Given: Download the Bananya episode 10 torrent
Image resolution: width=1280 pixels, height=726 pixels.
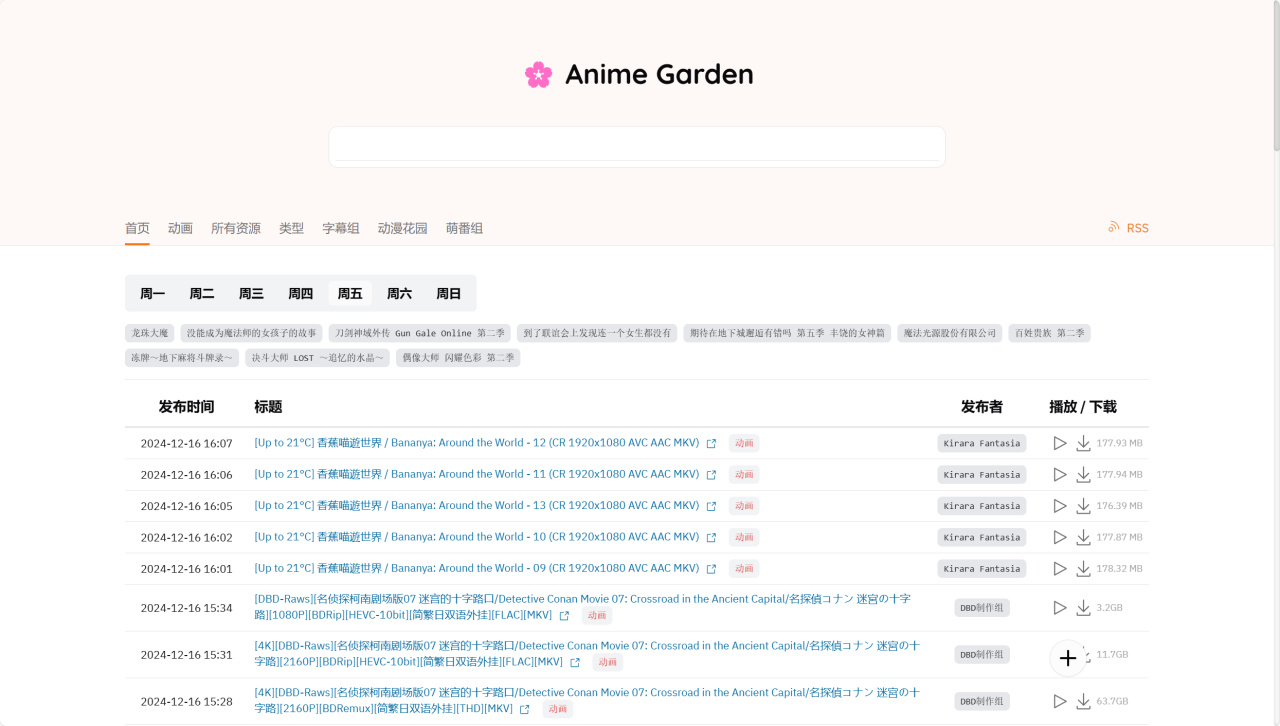Looking at the screenshot, I should (x=1083, y=537).
